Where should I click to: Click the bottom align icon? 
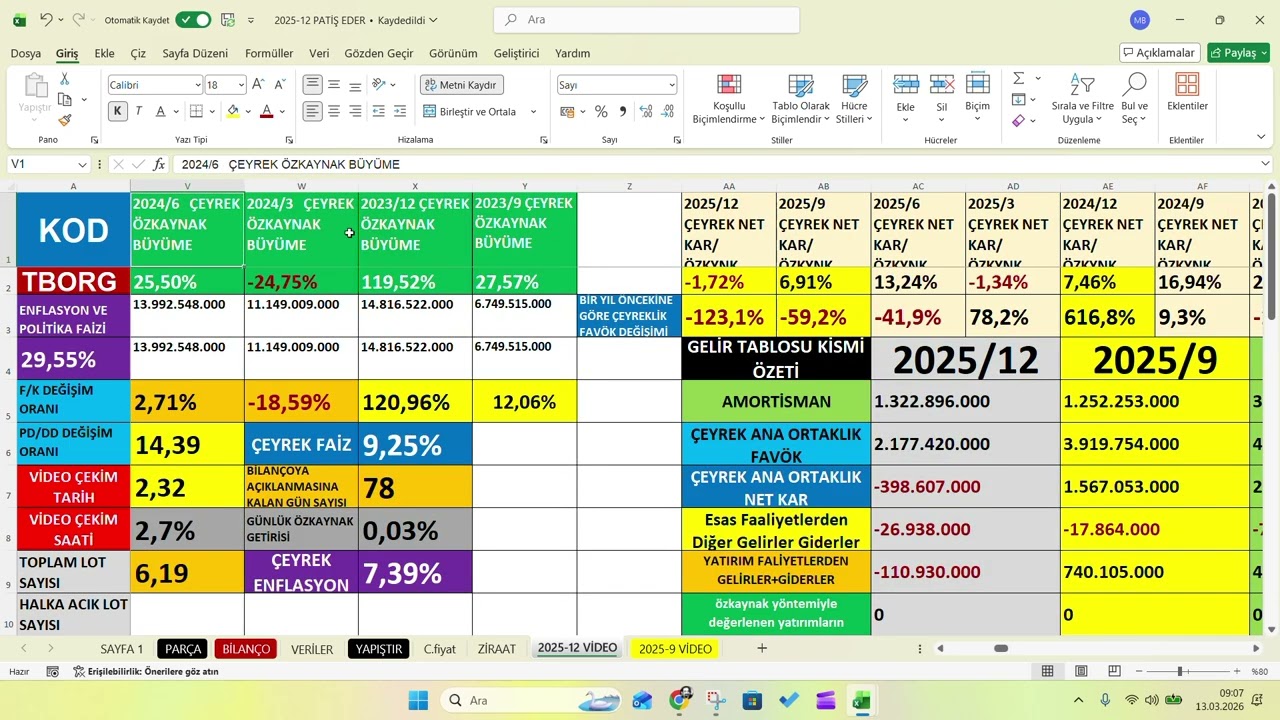(355, 85)
